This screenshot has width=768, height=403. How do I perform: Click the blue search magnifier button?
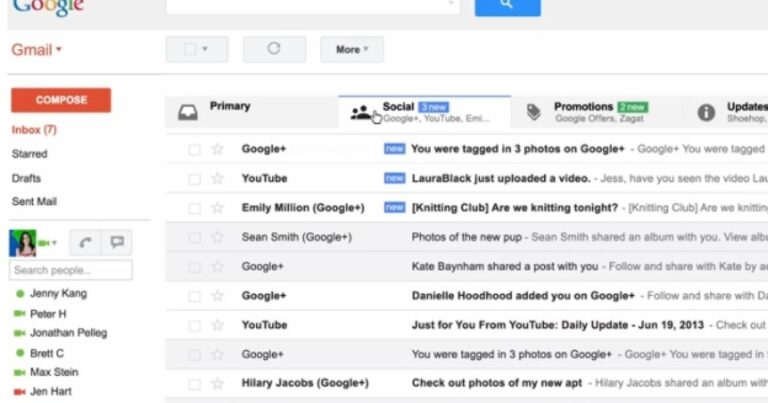[x=507, y=6]
